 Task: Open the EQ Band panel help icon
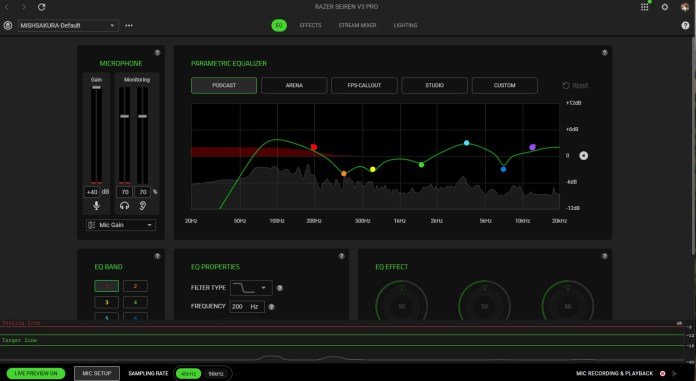tap(157, 256)
